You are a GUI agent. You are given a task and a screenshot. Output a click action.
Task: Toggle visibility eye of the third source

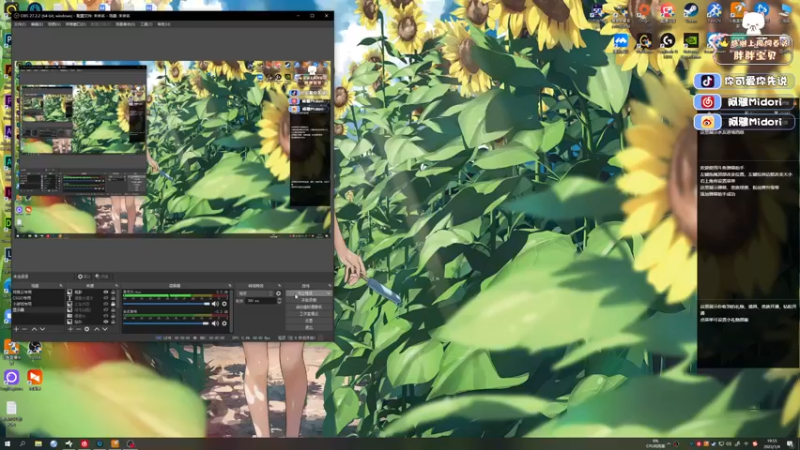click(x=106, y=304)
